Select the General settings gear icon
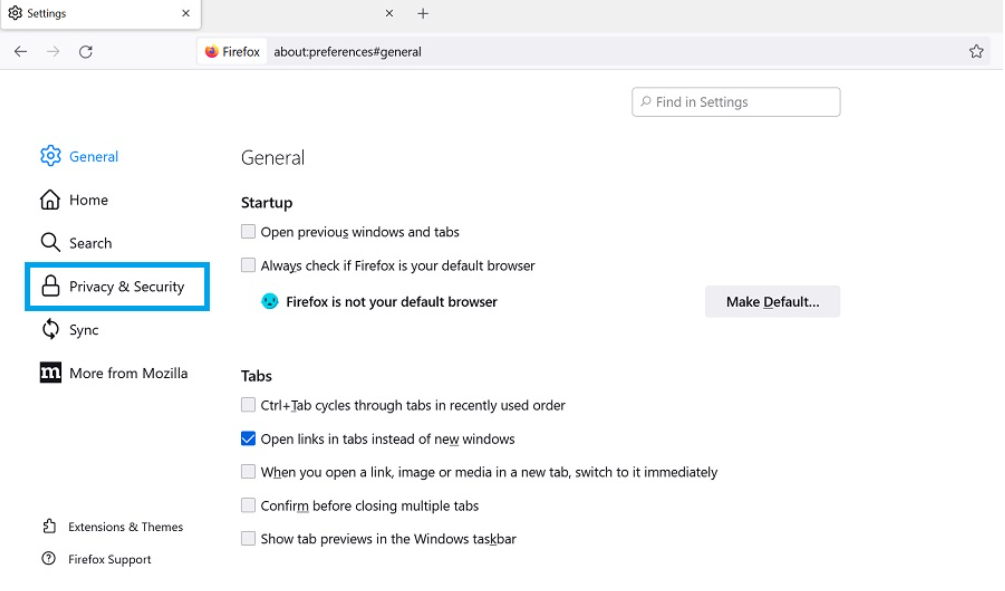The height and width of the screenshot is (591, 1005). click(50, 156)
